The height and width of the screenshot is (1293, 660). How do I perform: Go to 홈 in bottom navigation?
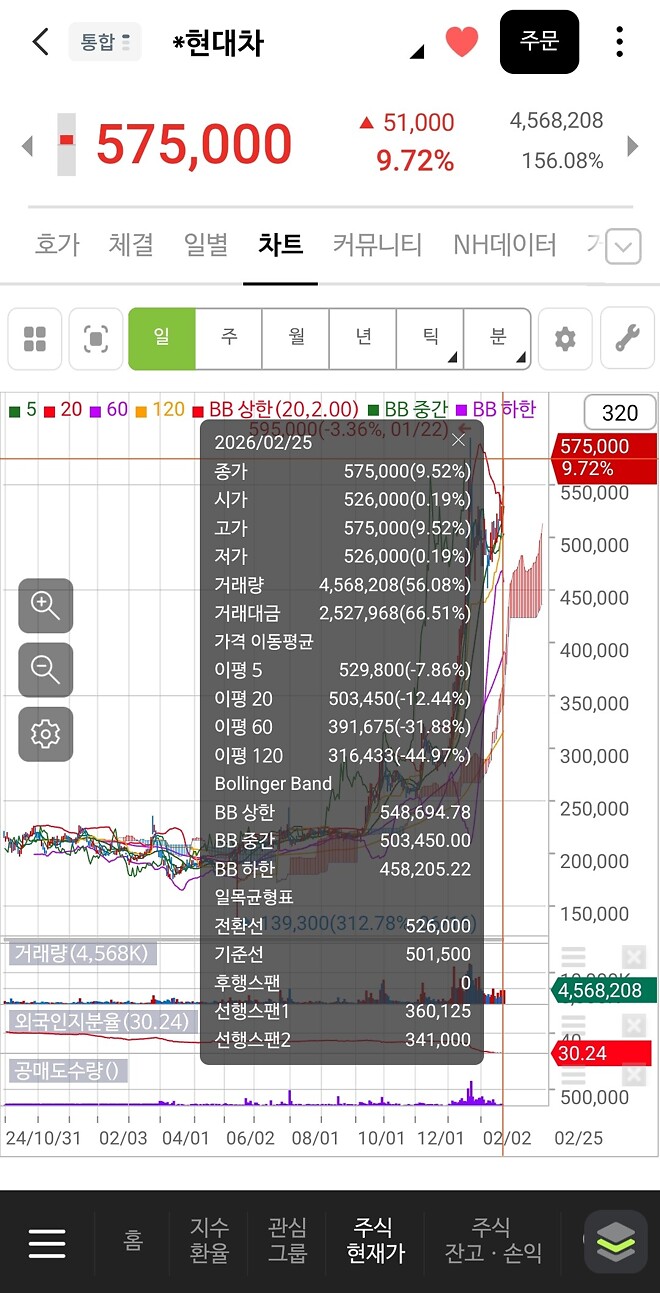[133, 1241]
